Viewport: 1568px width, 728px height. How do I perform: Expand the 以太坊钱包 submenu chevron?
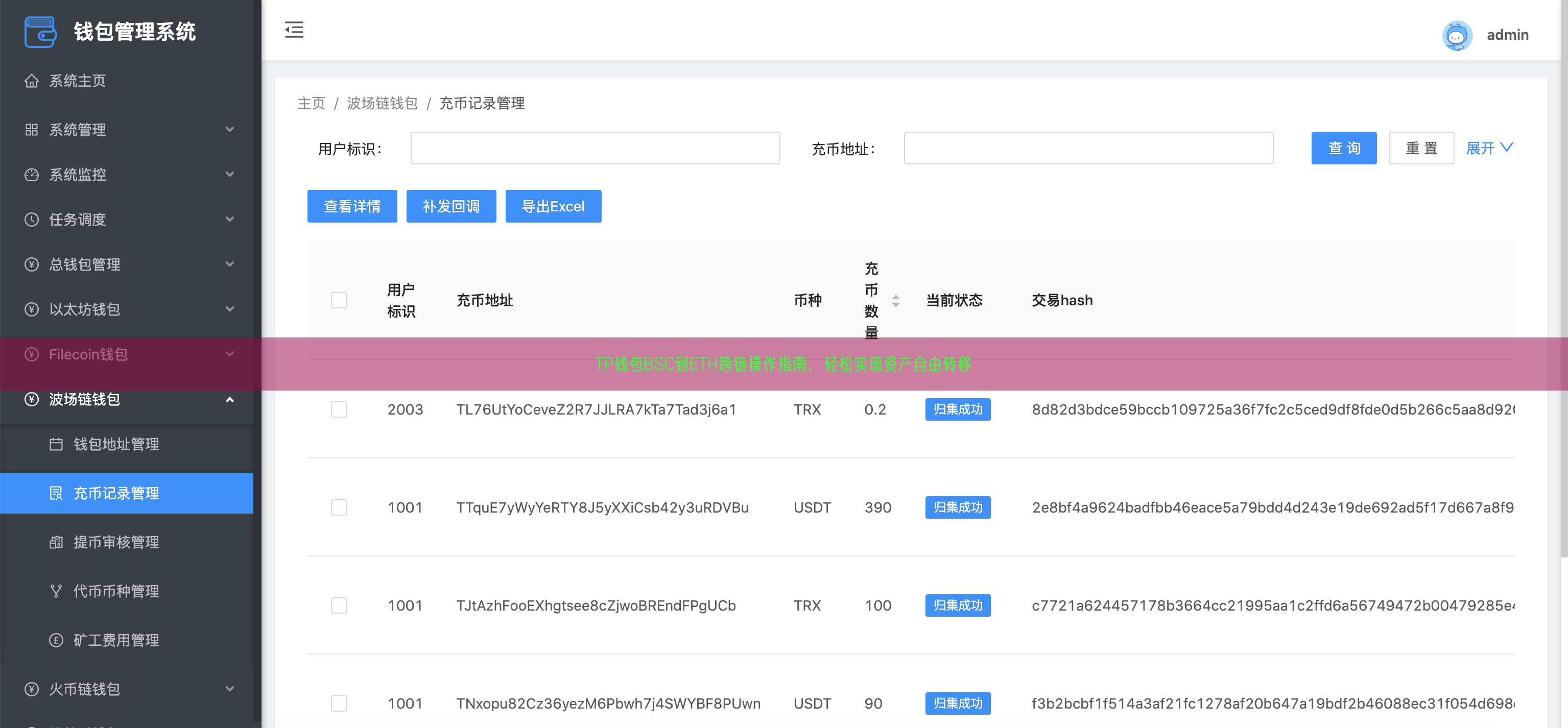(229, 309)
